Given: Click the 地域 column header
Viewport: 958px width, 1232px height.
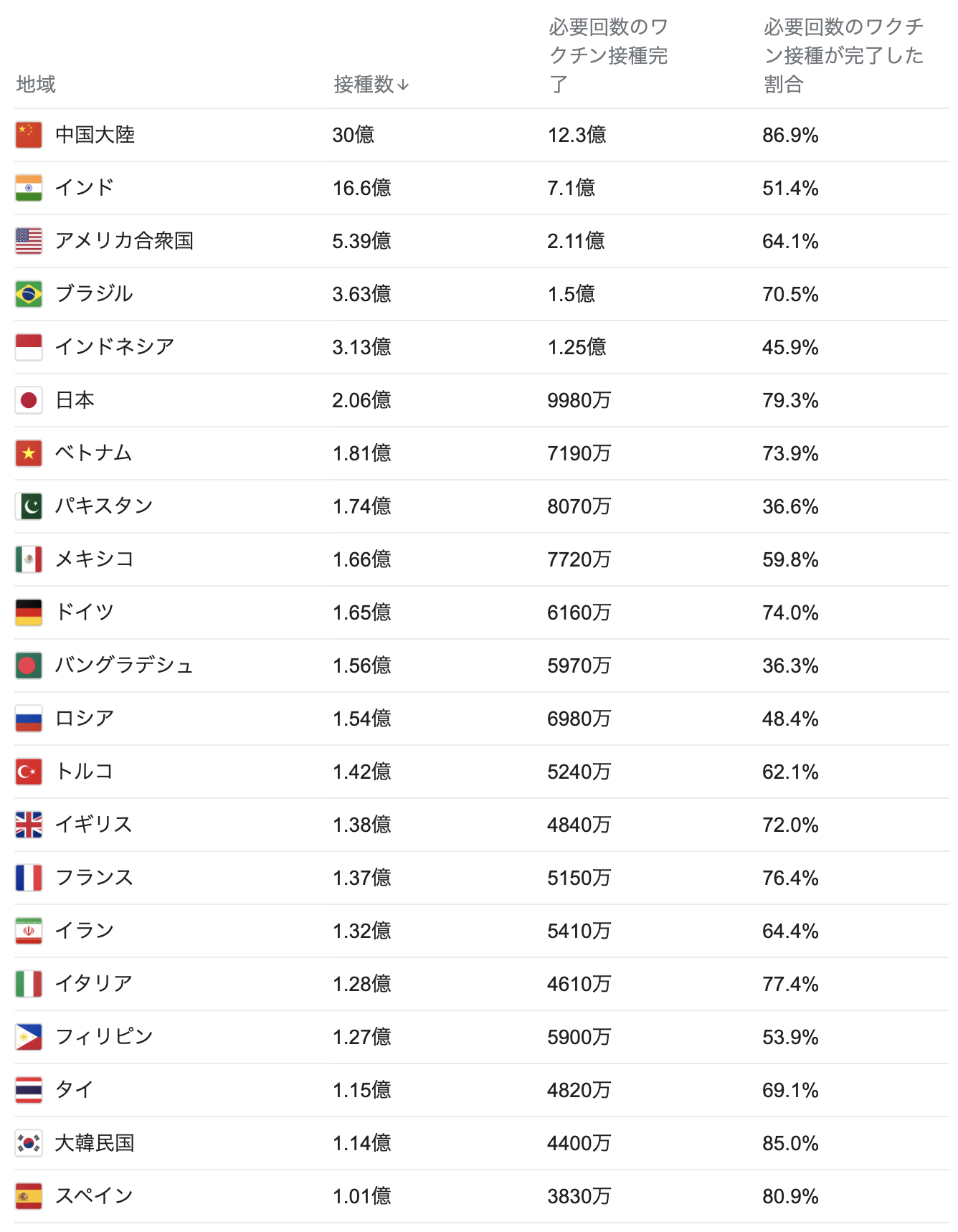Looking at the screenshot, I should (x=36, y=85).
